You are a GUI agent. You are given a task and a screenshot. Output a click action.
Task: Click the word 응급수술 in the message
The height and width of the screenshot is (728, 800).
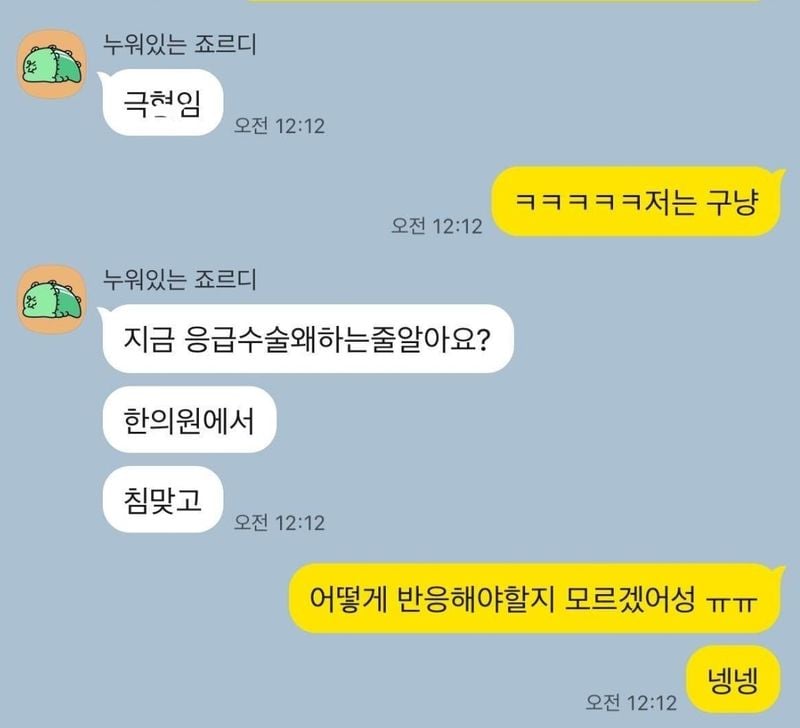[236, 339]
